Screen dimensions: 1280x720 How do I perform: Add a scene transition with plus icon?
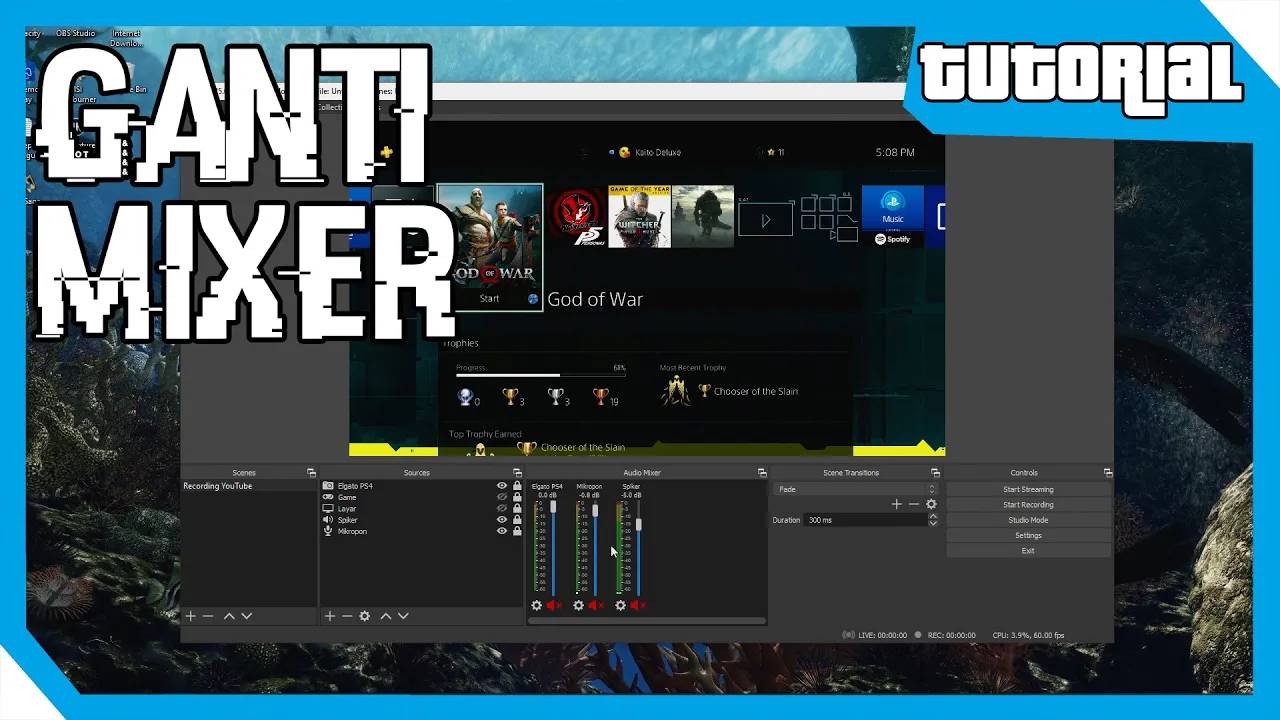coord(897,505)
